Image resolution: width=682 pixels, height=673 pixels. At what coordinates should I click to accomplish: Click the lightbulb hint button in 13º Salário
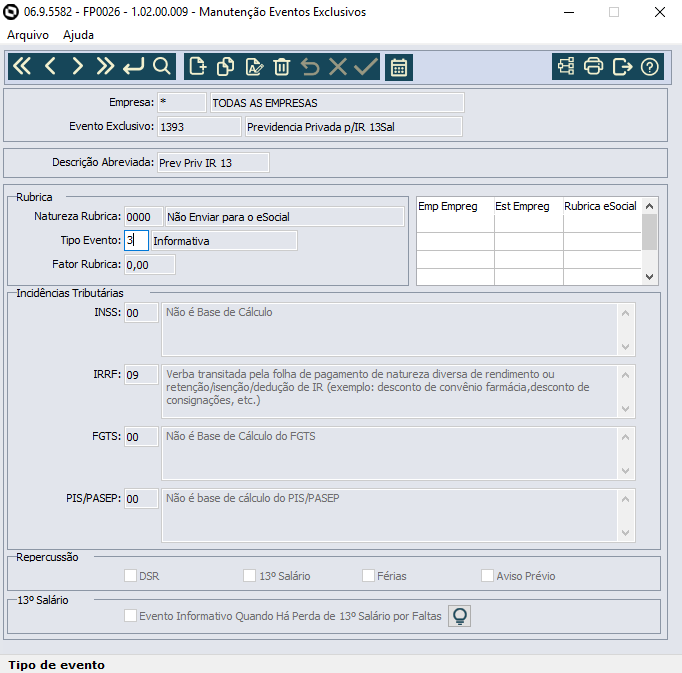point(460,616)
